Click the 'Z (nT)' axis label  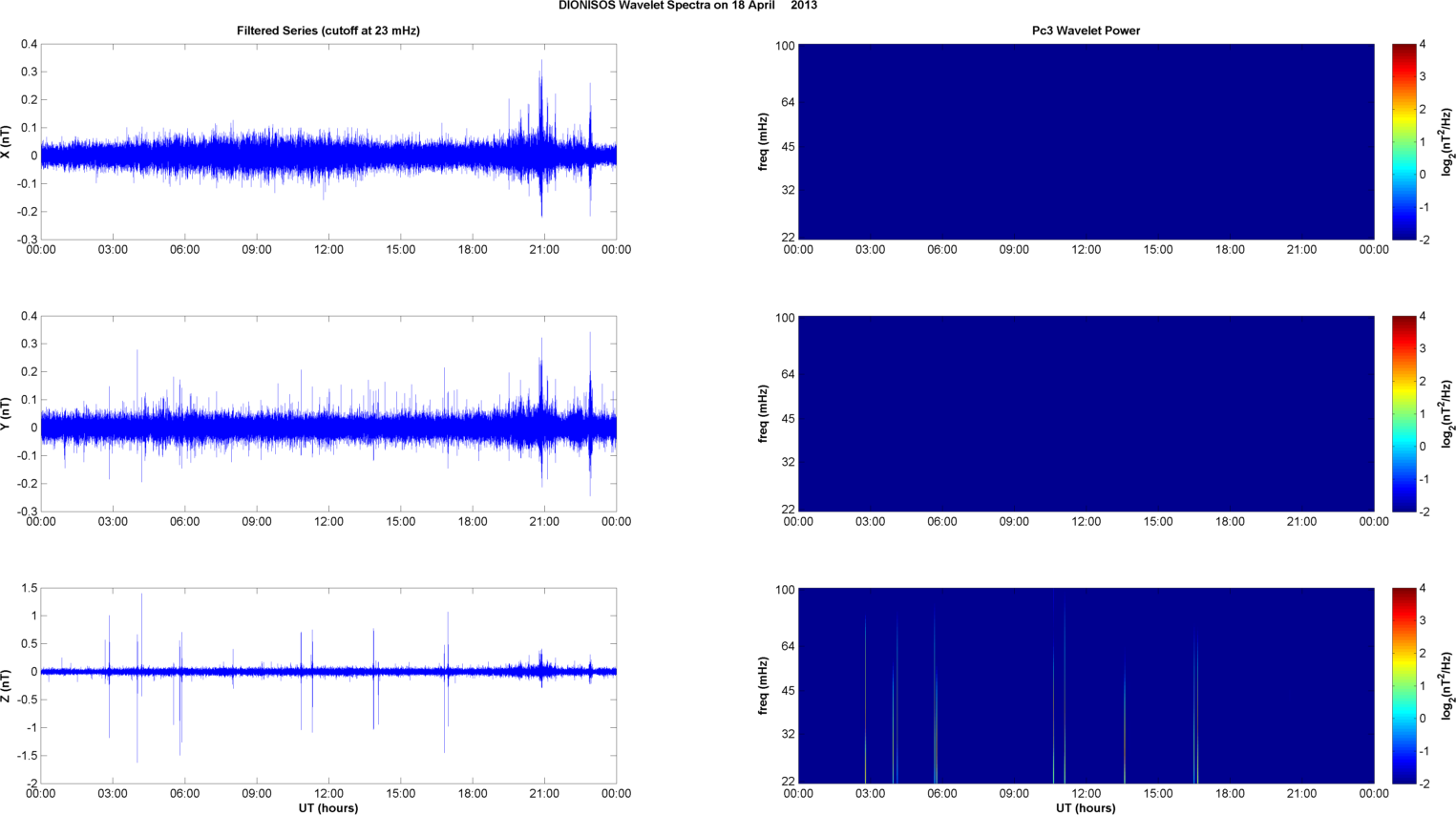(x=7, y=685)
